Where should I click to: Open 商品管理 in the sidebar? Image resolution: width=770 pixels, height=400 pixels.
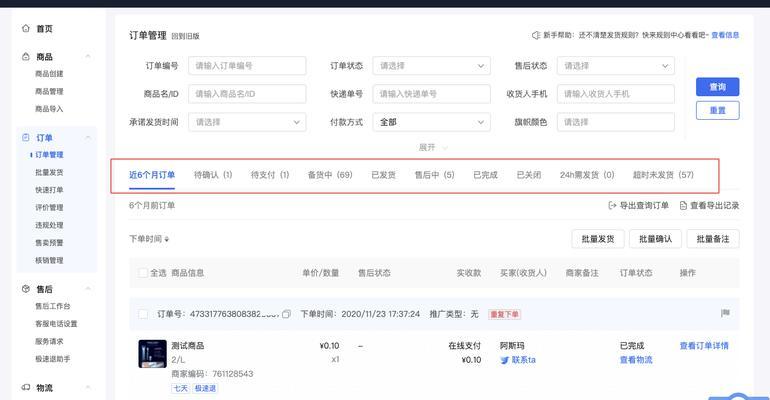[x=49, y=91]
